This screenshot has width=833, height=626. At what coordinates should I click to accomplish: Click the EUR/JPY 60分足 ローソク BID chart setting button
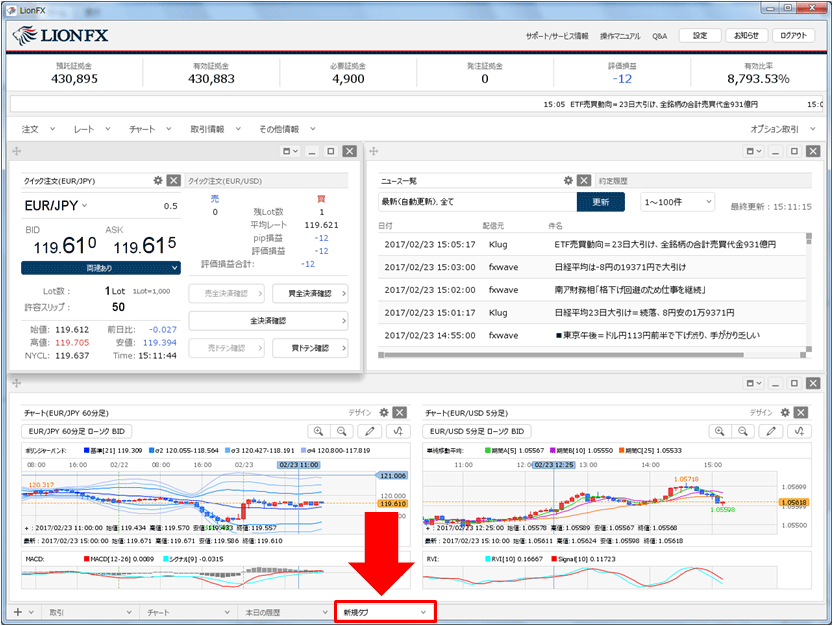coord(77,431)
